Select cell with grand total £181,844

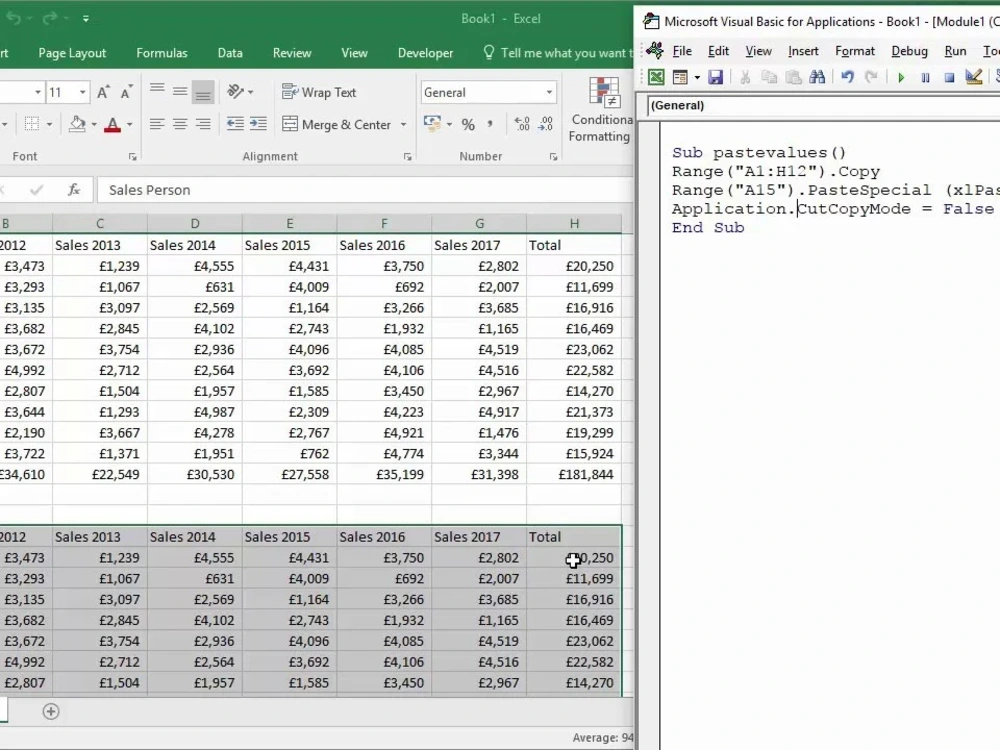pos(574,474)
